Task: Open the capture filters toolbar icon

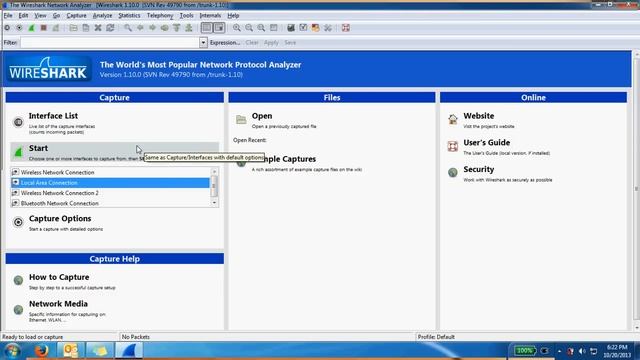Action: coord(291,28)
